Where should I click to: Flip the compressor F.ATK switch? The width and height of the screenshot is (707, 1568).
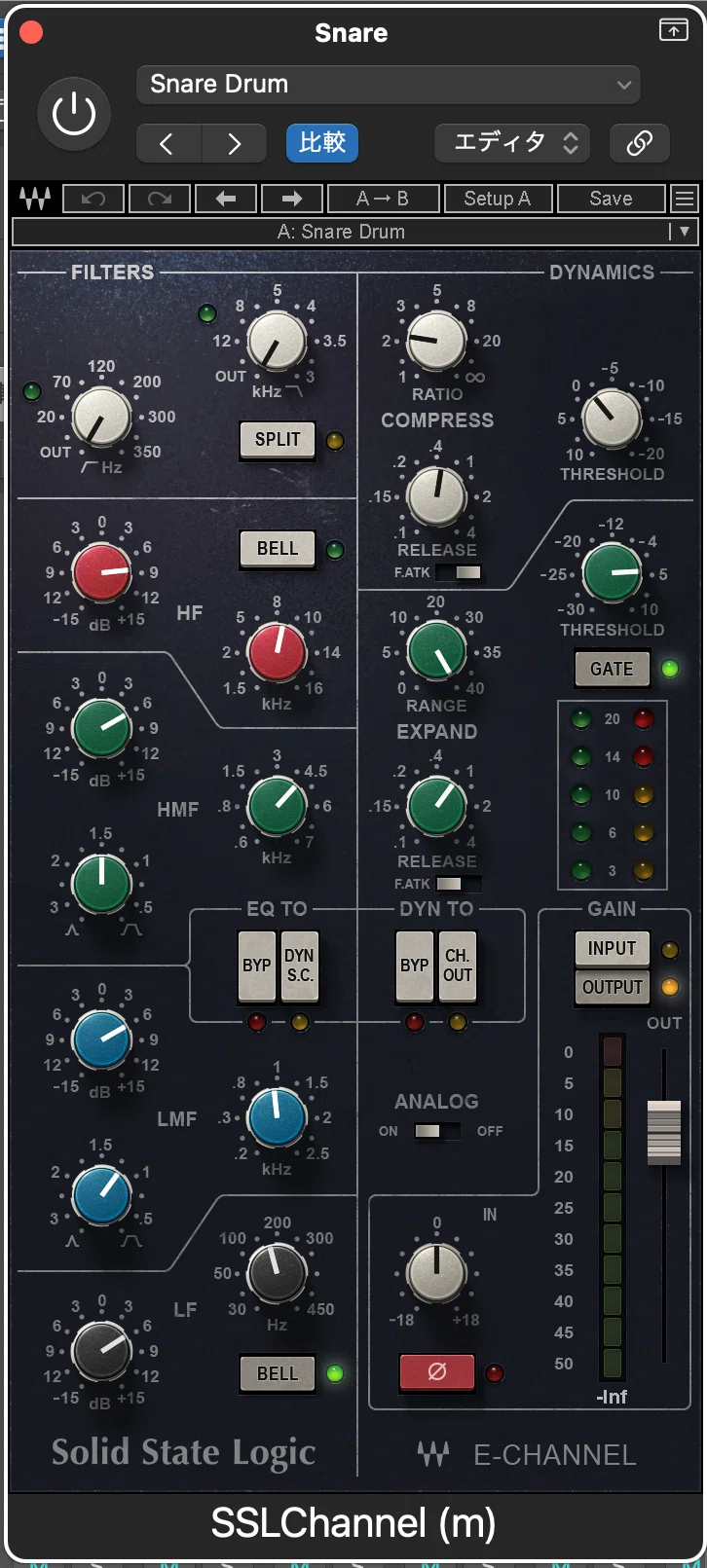(458, 572)
